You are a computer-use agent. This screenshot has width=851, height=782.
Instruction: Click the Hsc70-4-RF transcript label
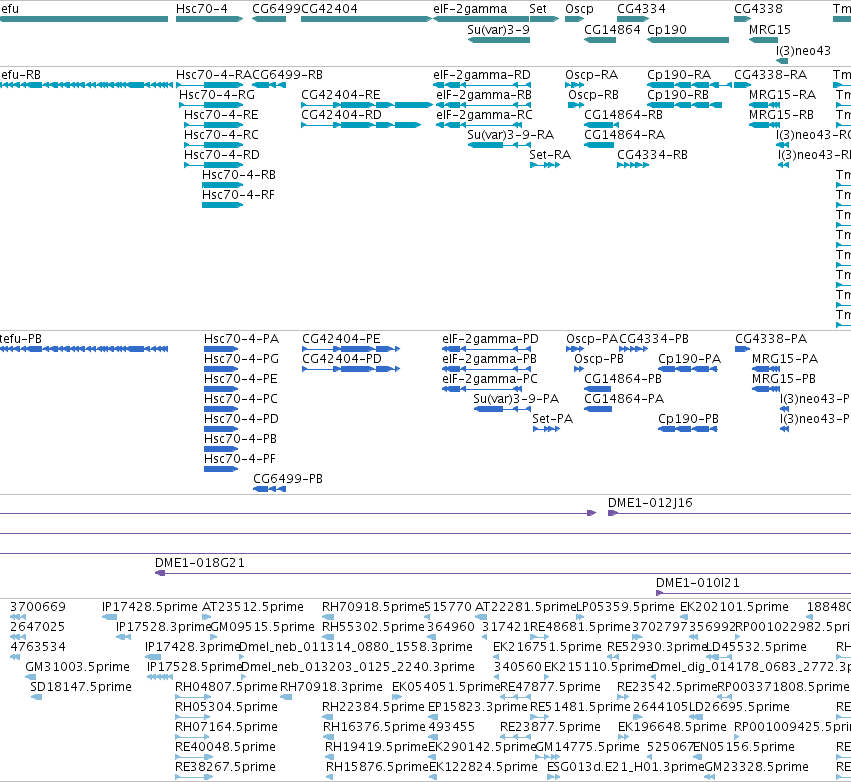(x=238, y=195)
